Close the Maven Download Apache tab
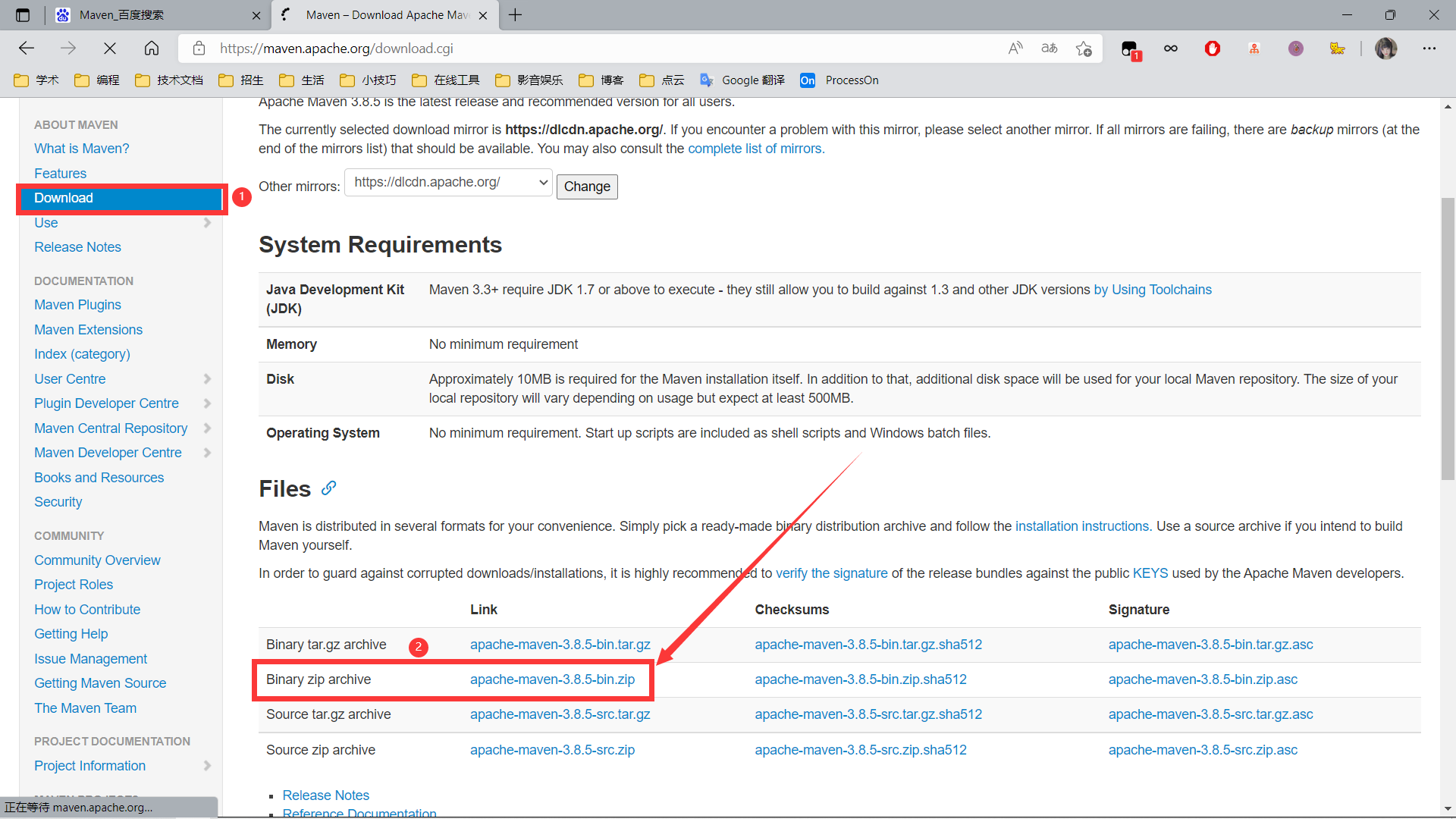 tap(483, 15)
